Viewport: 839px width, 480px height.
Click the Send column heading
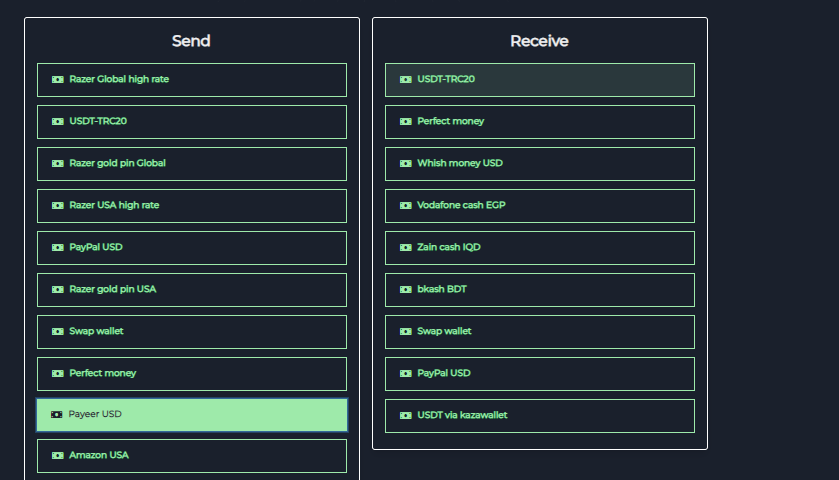pyautogui.click(x=191, y=41)
